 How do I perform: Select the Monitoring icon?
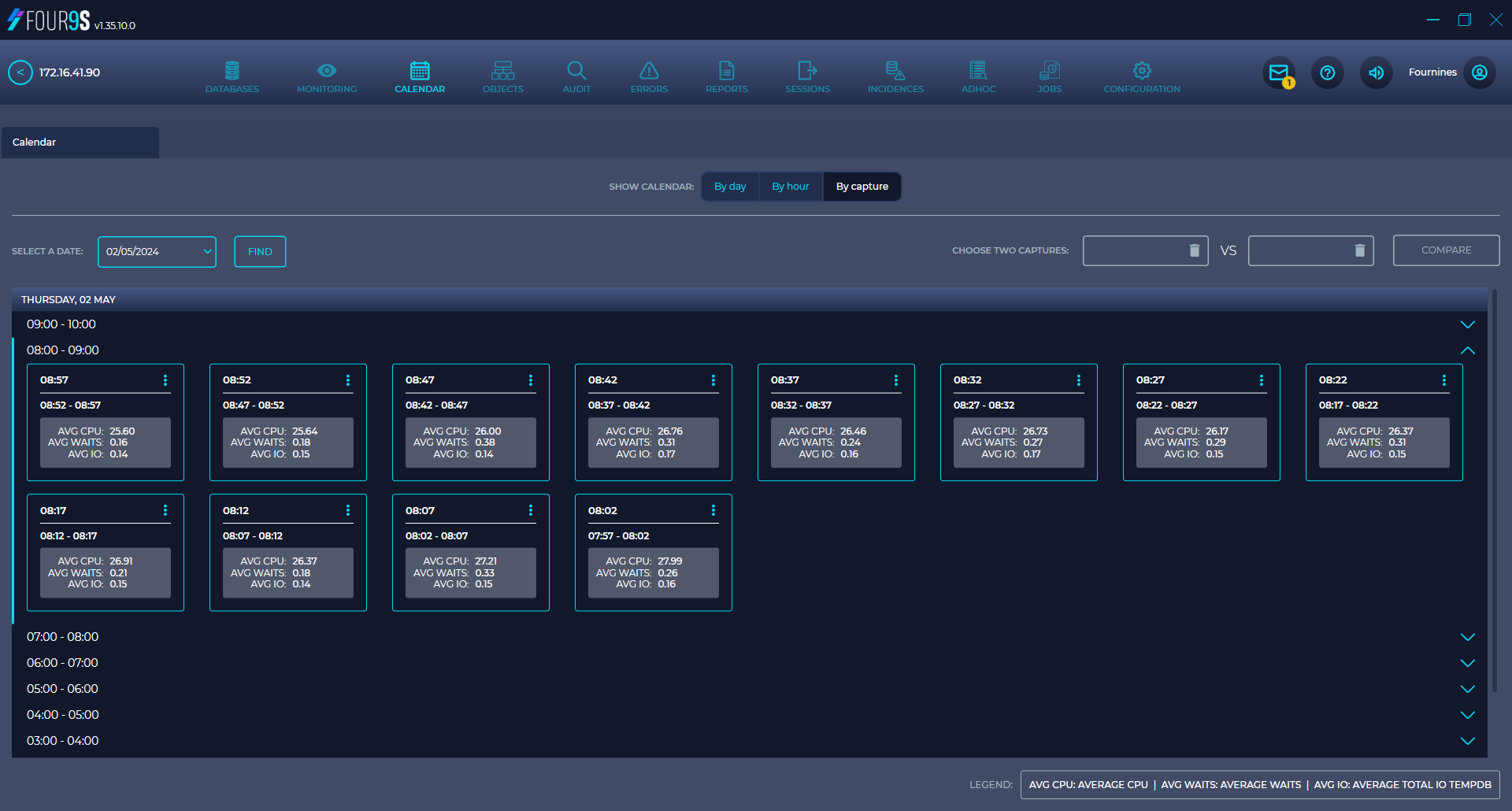pyautogui.click(x=327, y=76)
